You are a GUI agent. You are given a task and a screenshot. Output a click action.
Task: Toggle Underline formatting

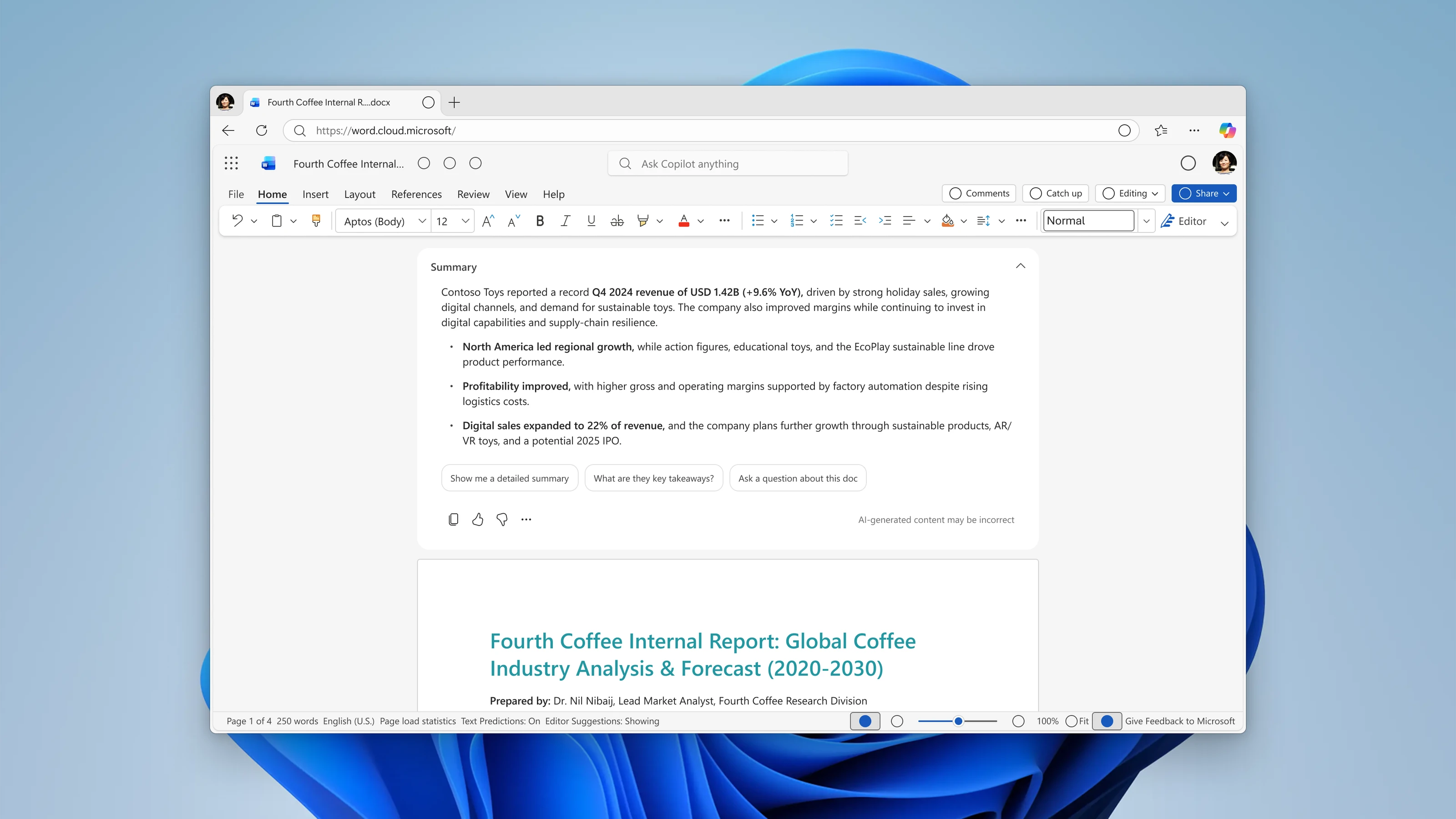591,221
